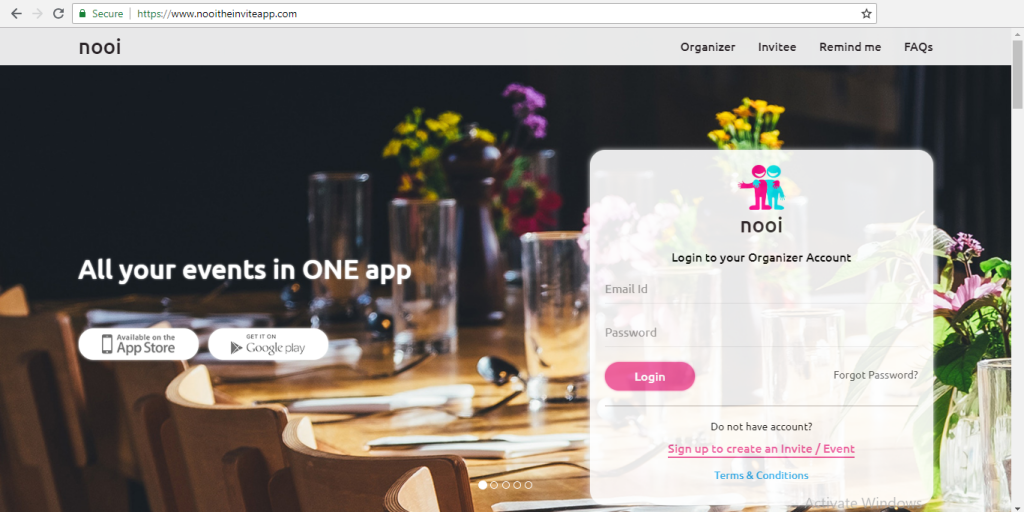Open the Invitee menu item
Viewport: 1024px width, 512px height.
click(776, 47)
